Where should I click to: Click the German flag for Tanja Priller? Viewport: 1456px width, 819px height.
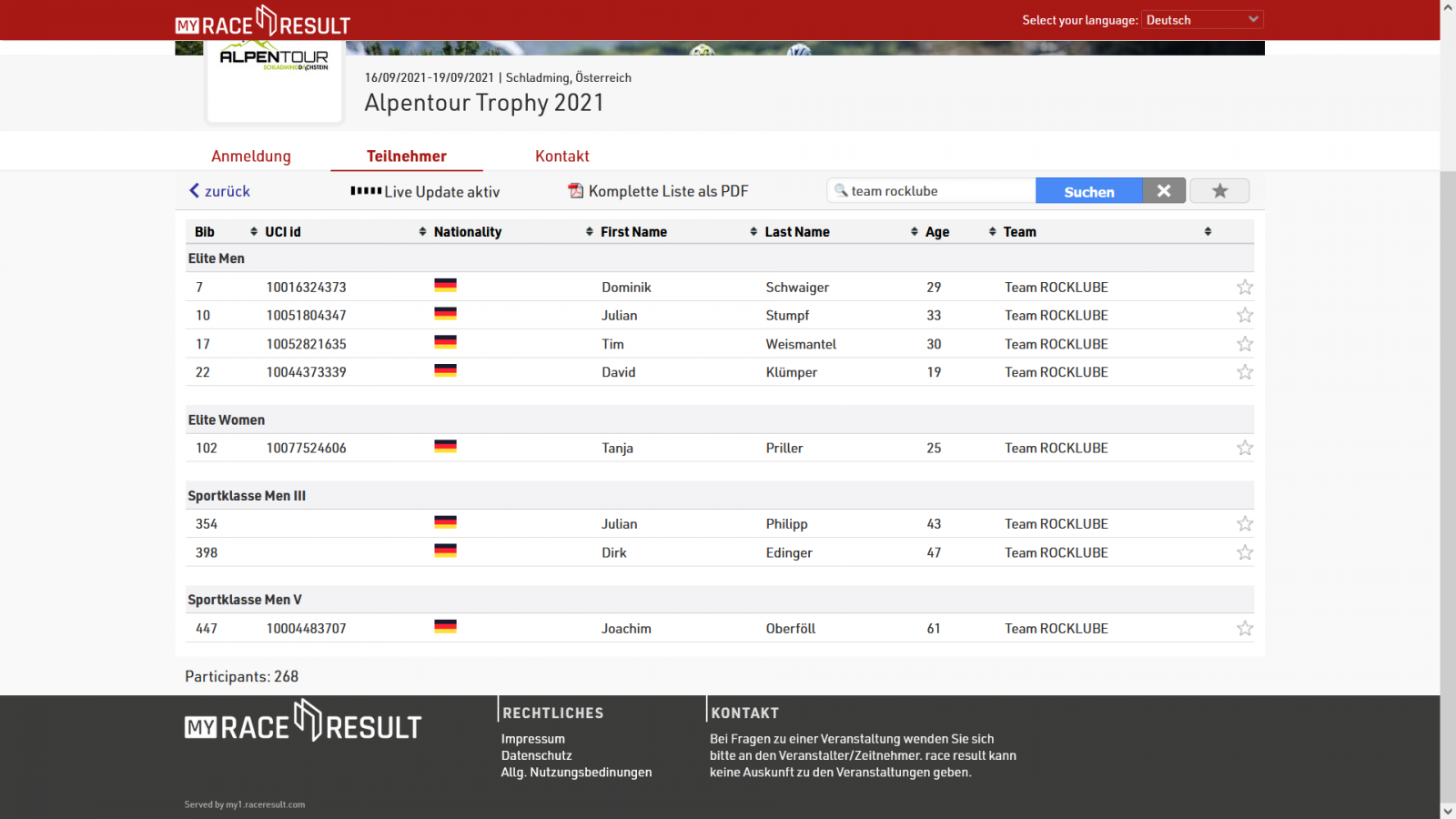tap(445, 447)
